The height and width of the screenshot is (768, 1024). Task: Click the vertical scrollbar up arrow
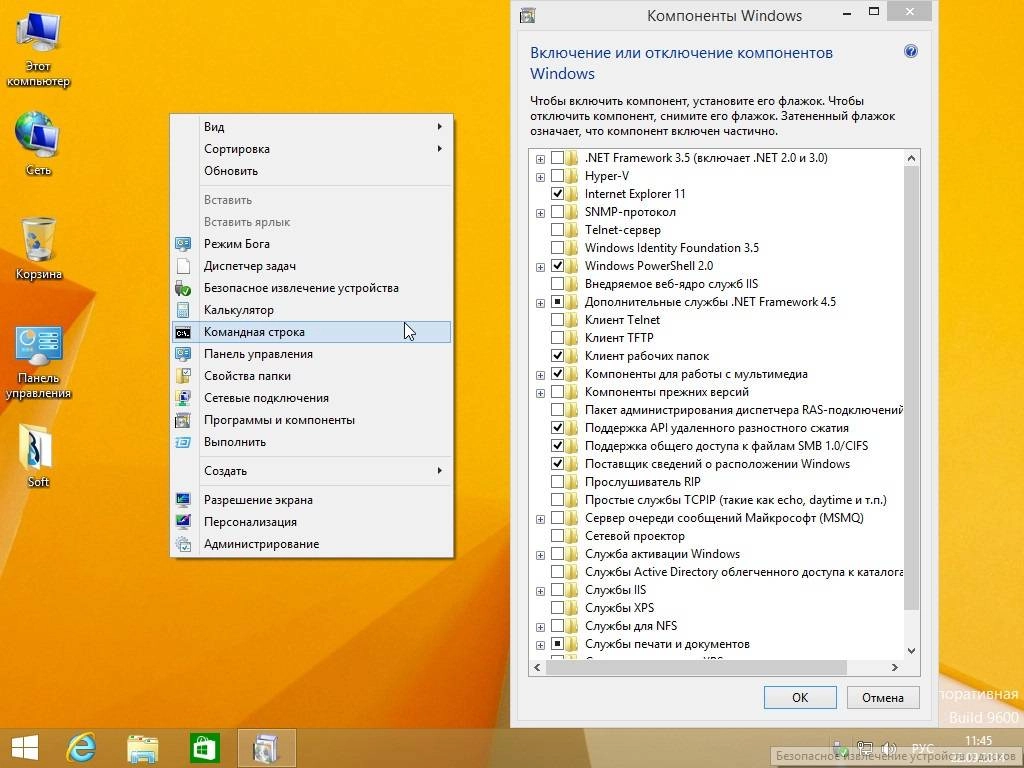[911, 158]
